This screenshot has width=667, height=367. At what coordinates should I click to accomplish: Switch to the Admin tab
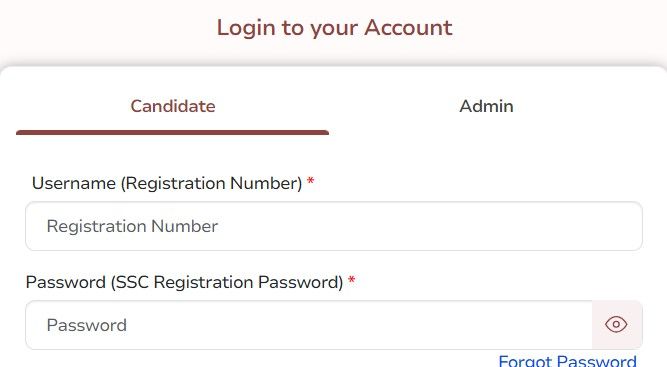click(x=486, y=106)
